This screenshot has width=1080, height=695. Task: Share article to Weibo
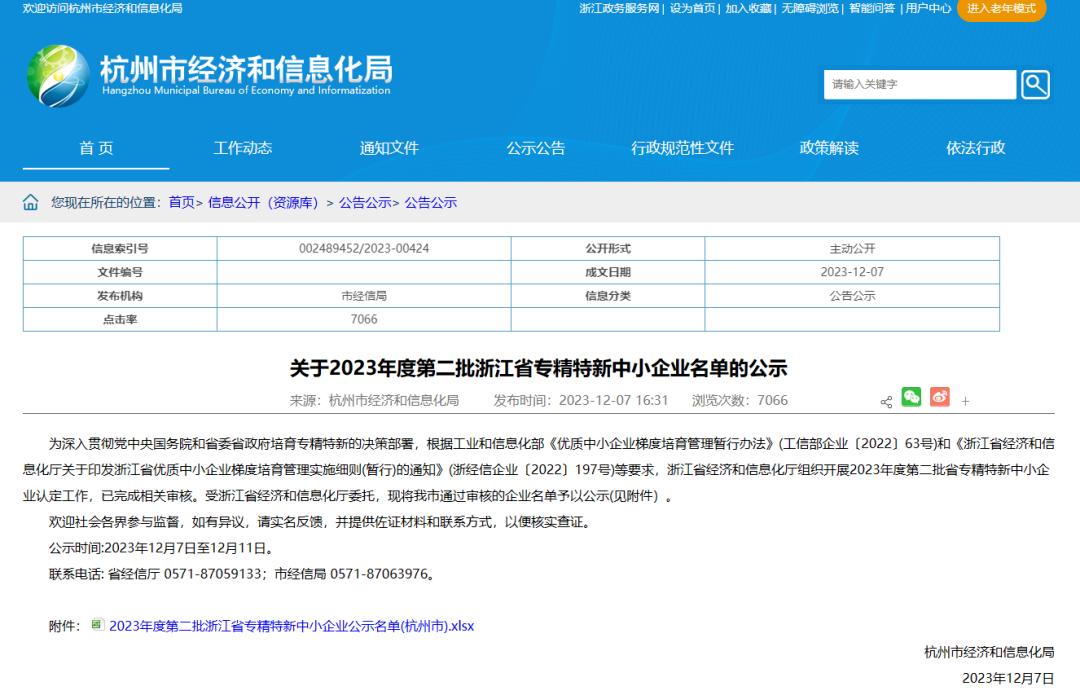938,398
